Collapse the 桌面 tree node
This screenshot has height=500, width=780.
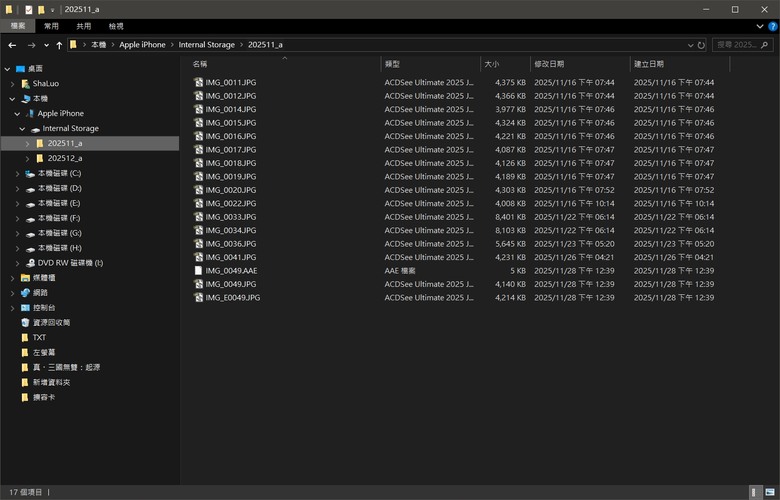pos(7,69)
